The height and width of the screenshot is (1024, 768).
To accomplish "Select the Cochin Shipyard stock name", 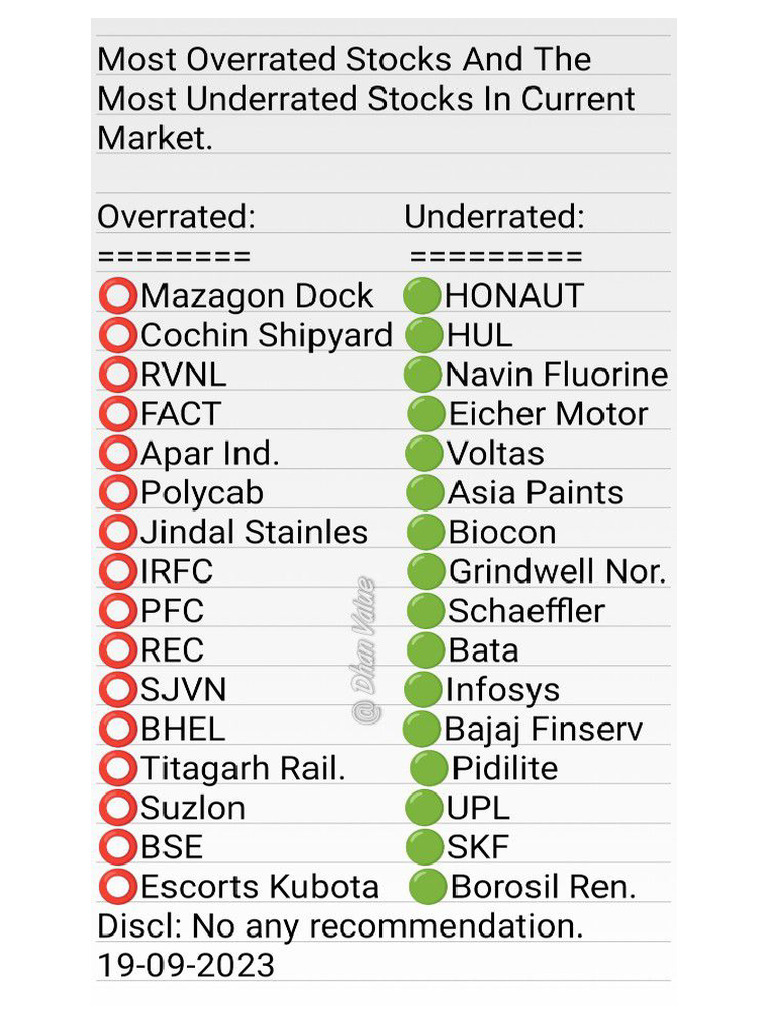I will tap(266, 336).
